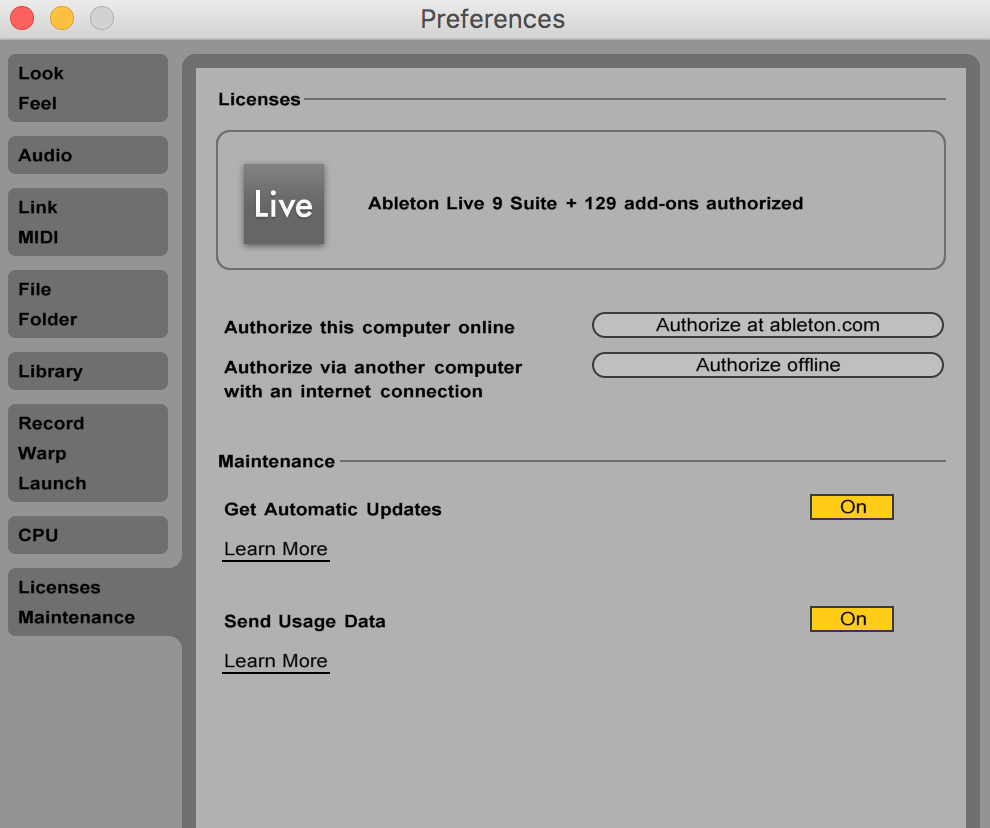Screen dimensions: 990x828
Task: Click the 'Maintenance' section heading
Action: pyautogui.click(x=277, y=461)
